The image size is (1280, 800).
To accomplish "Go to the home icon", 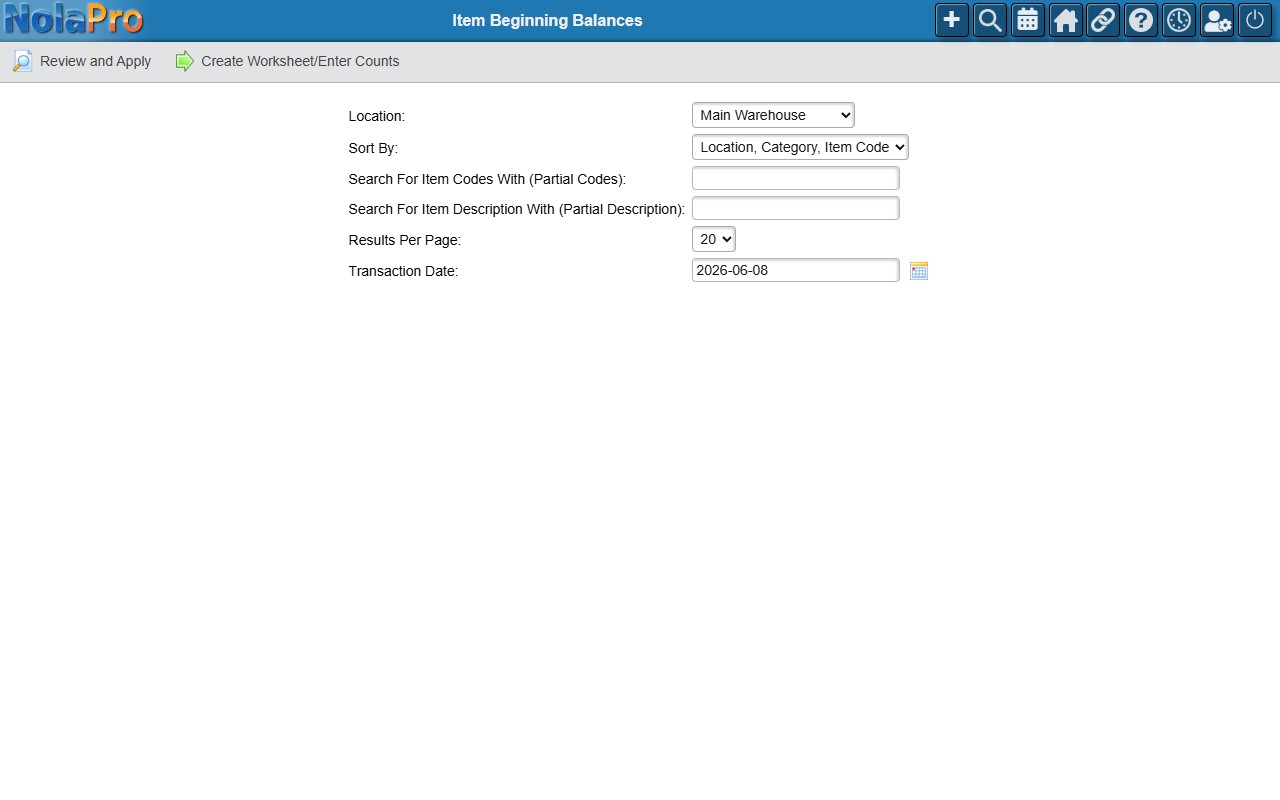I will [1066, 20].
